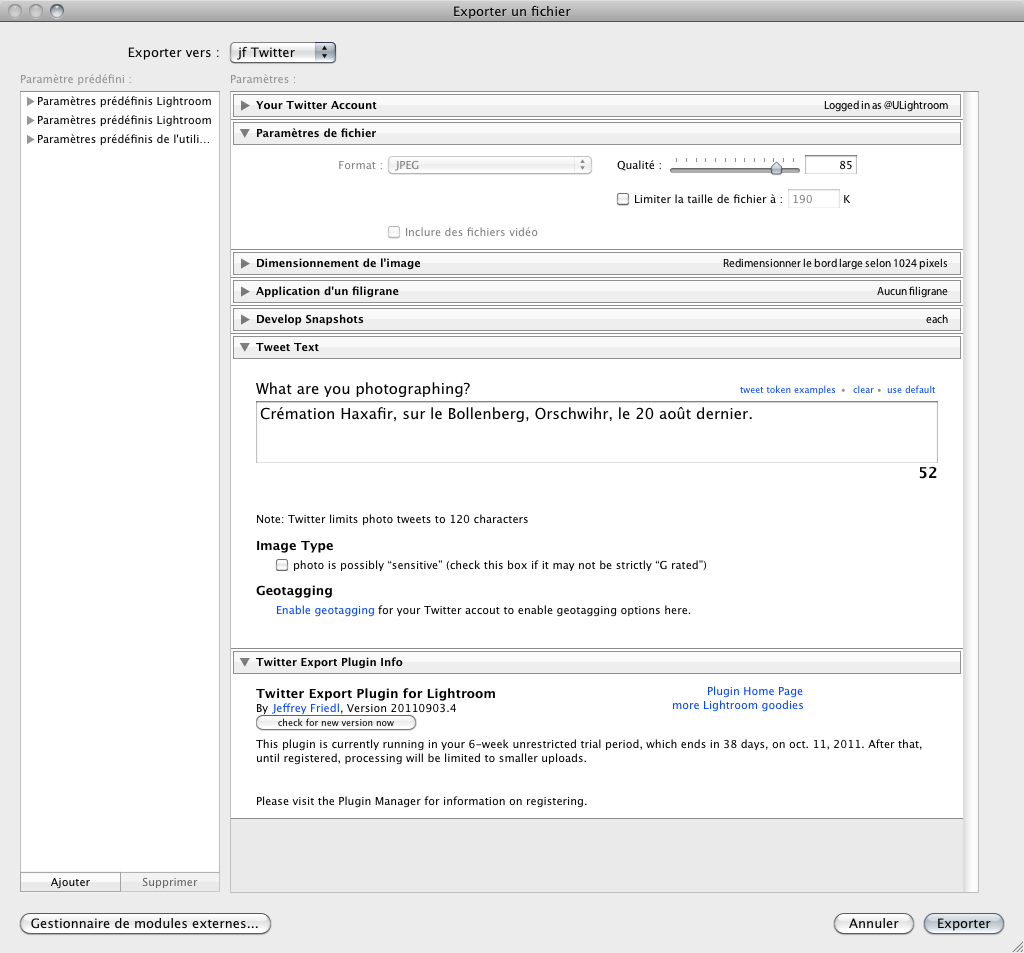The width and height of the screenshot is (1024, 953).
Task: Click the tweet character counter '52'
Action: coord(928,473)
